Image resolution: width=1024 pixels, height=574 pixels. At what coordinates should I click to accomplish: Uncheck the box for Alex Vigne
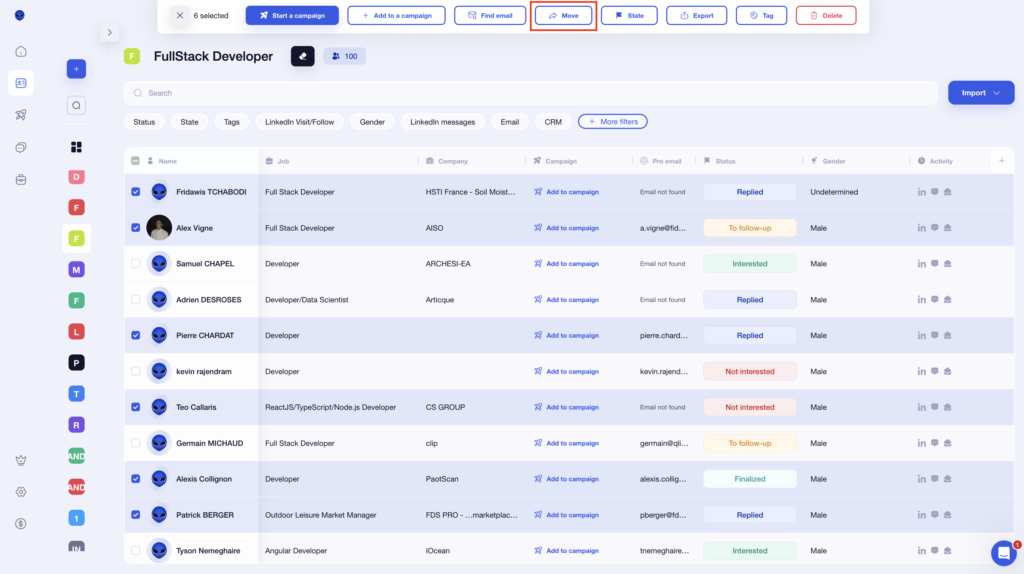tap(136, 228)
